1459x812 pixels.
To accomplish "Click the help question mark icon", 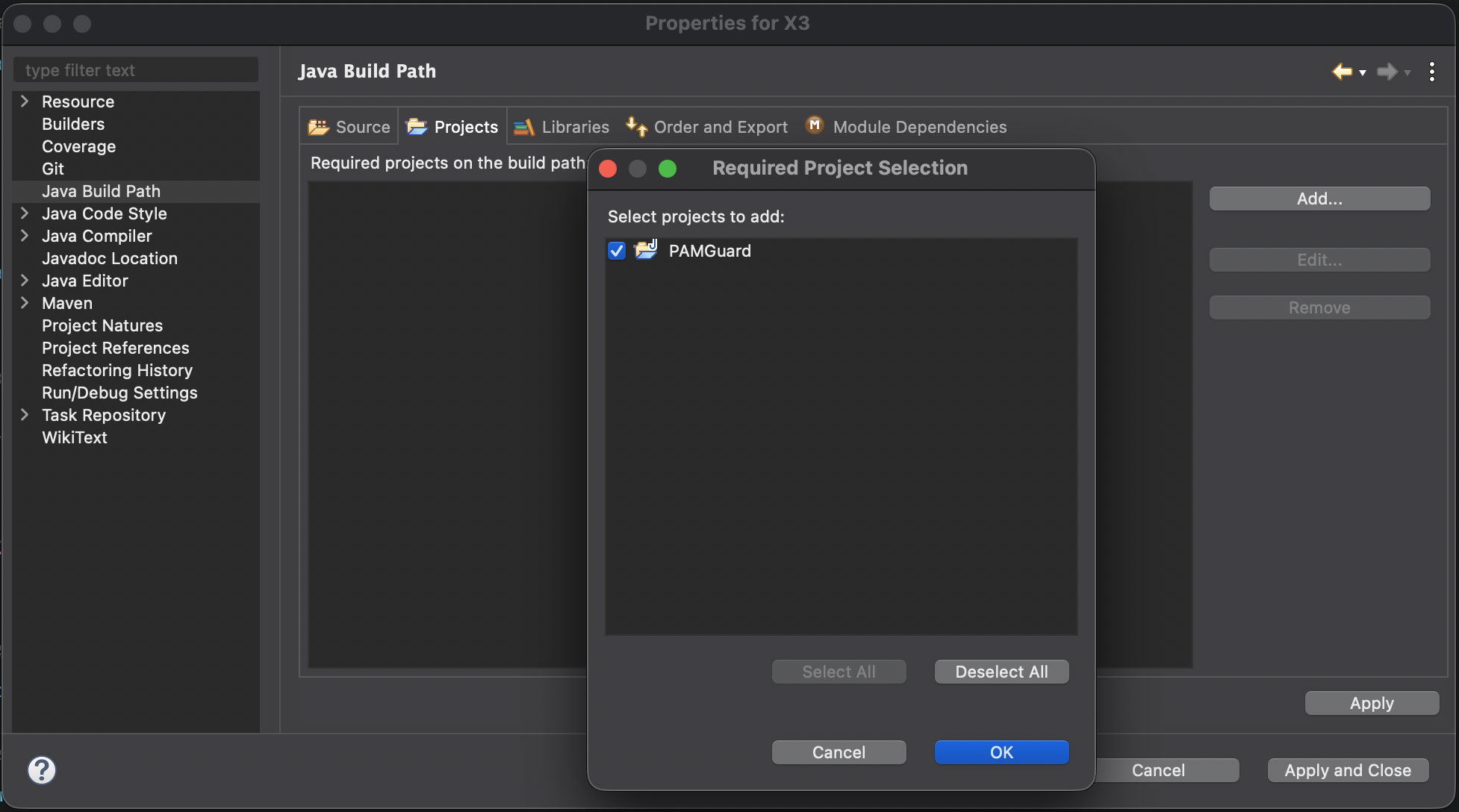I will [x=42, y=769].
